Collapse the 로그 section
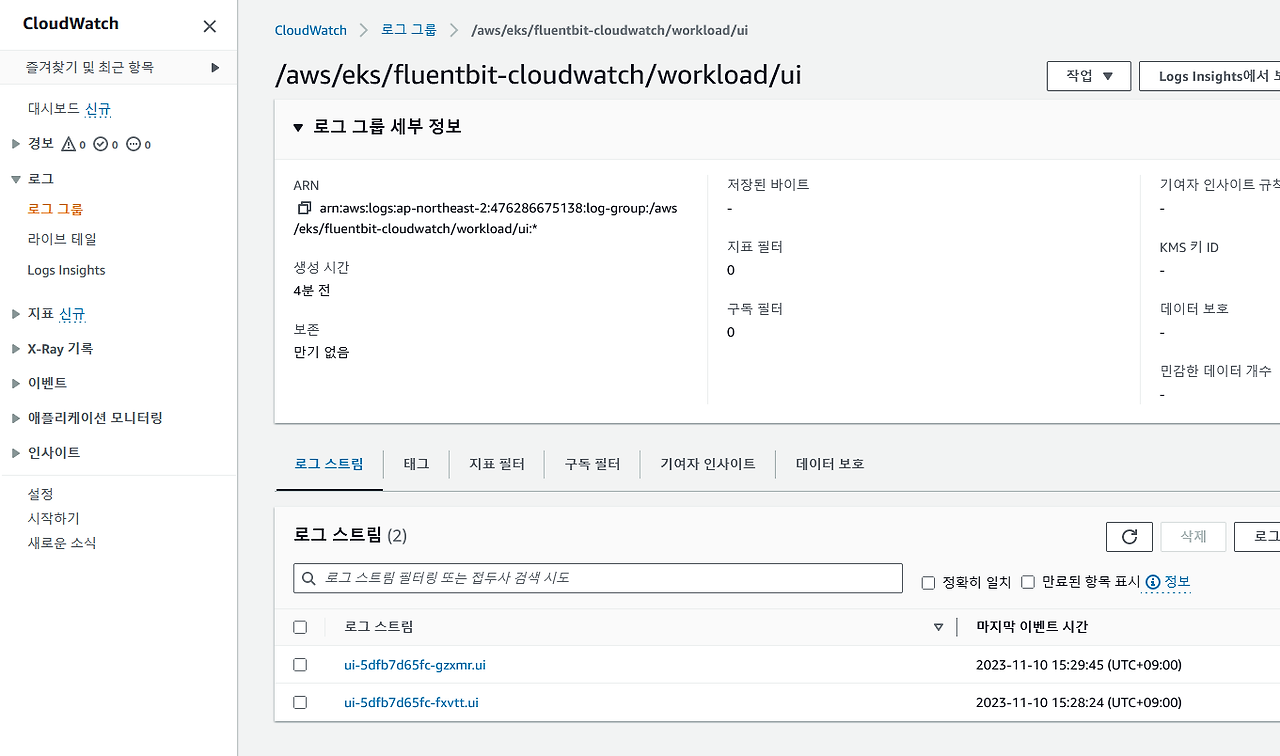 pyautogui.click(x=15, y=179)
